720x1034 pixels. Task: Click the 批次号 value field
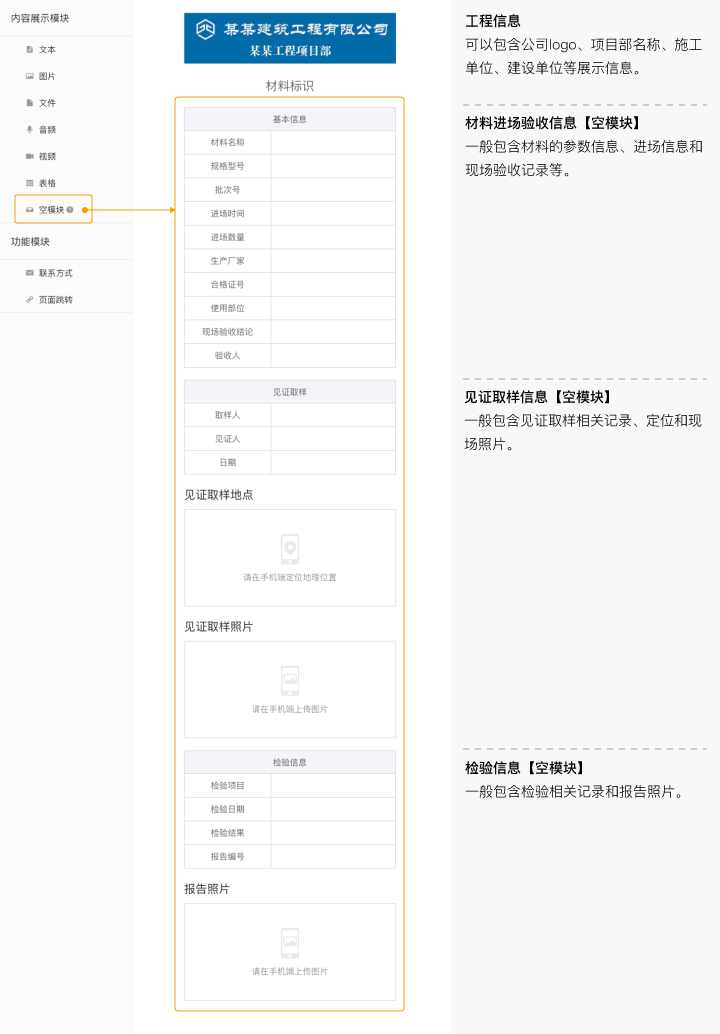[x=333, y=190]
